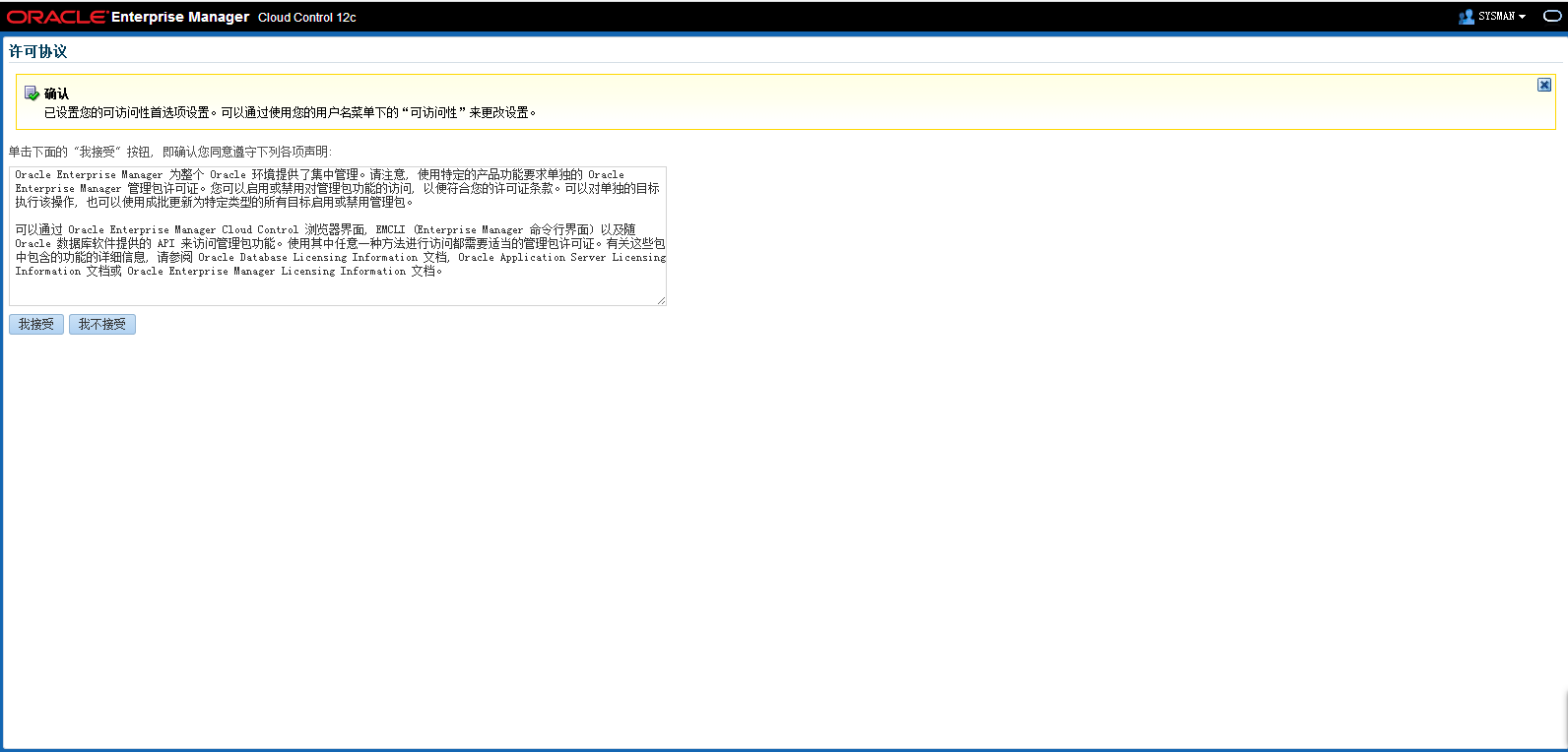
Task: Close the confirmation message banner
Action: [x=1544, y=85]
